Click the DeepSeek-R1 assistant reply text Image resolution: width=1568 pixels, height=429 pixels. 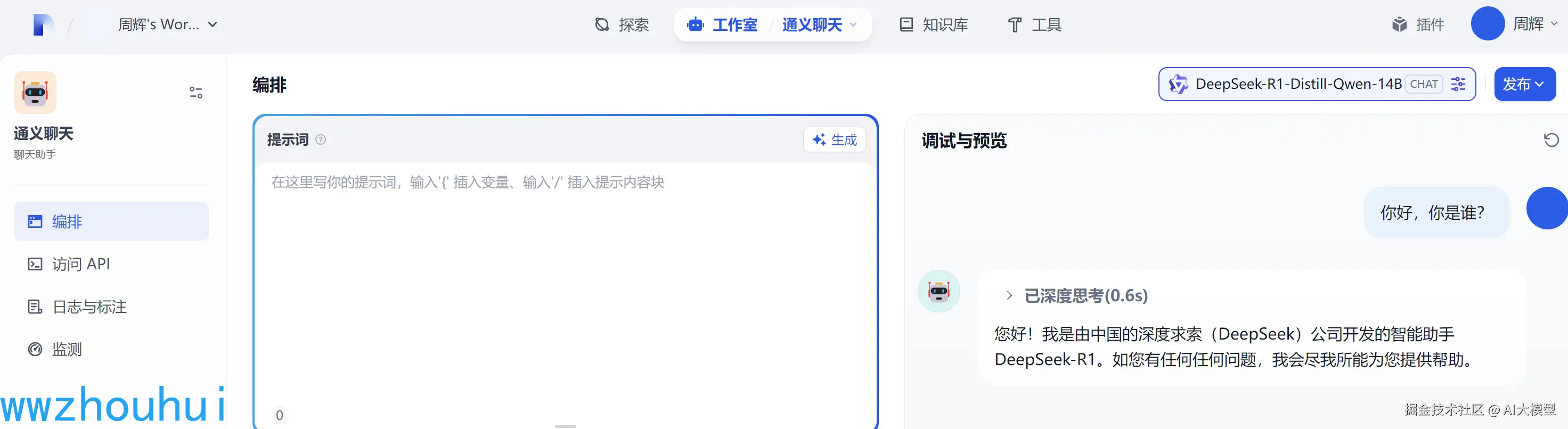click(1234, 347)
